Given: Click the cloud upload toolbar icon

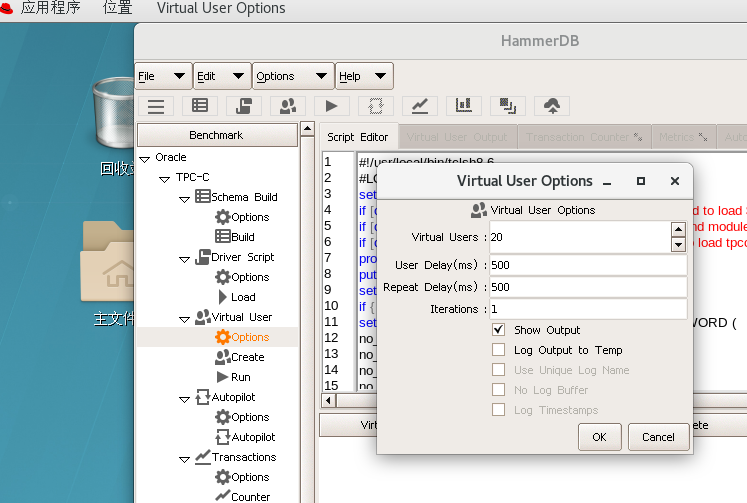Looking at the screenshot, I should coord(552,106).
